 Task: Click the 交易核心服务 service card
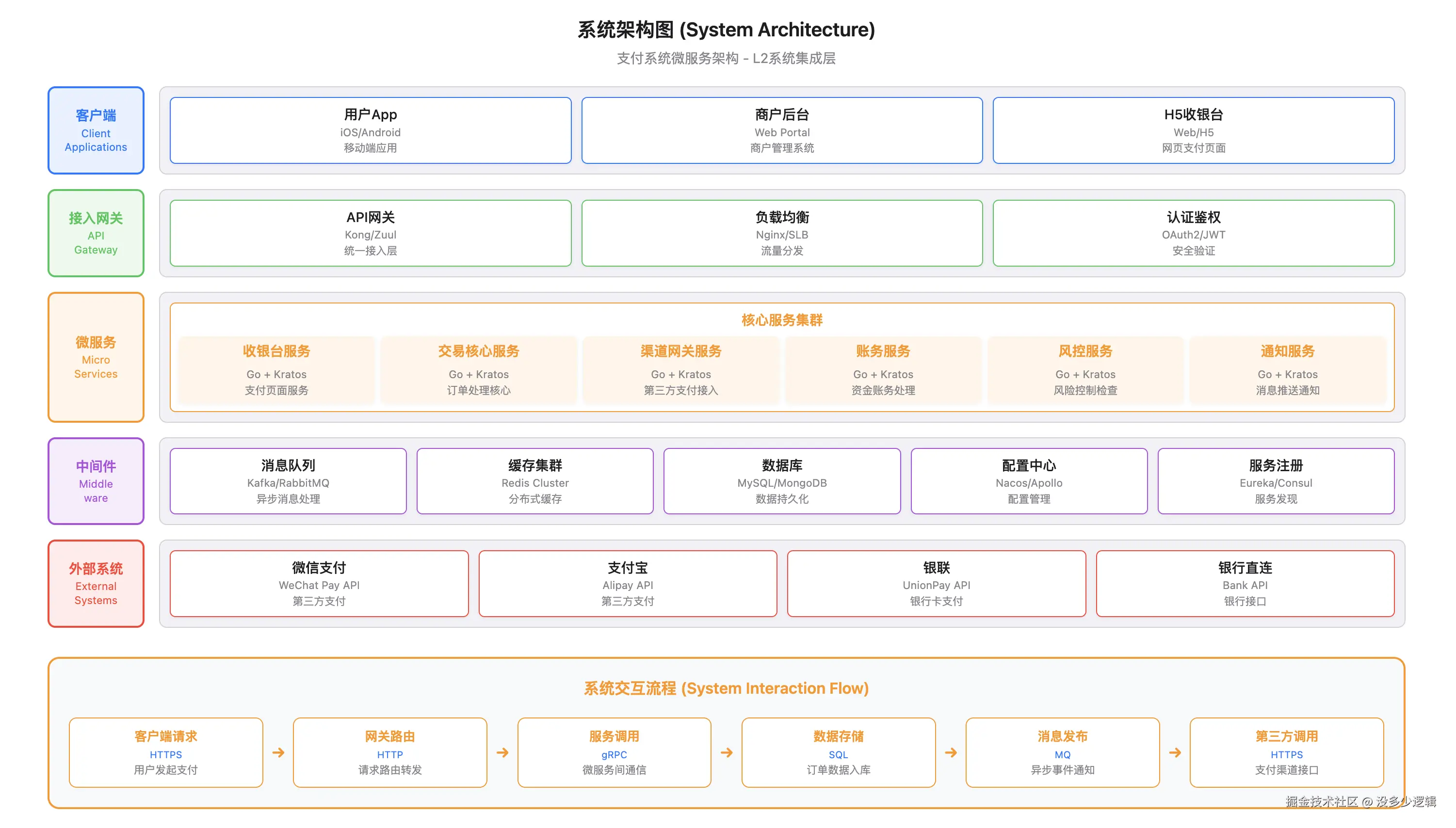(478, 369)
